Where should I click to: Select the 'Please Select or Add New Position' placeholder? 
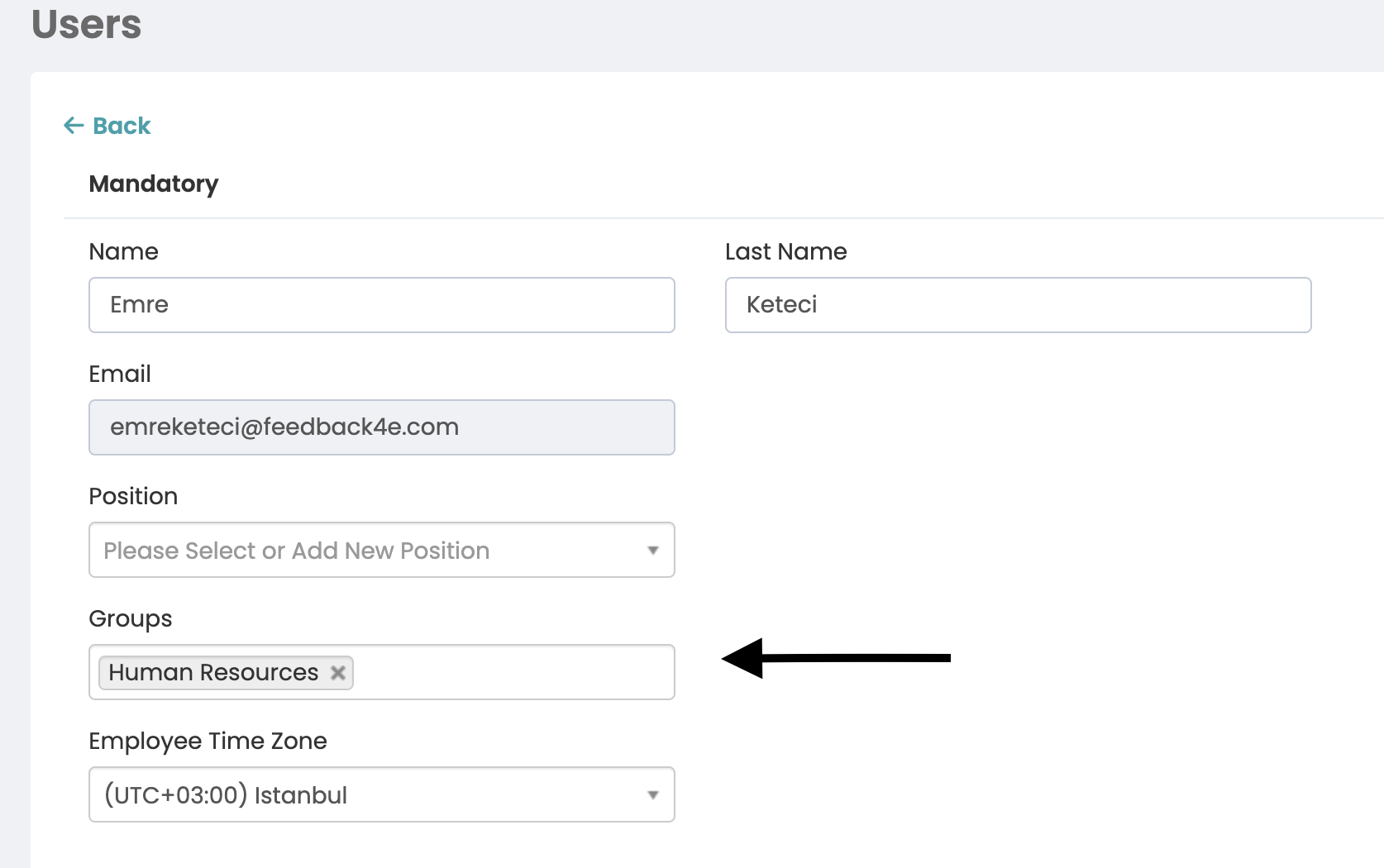click(x=296, y=551)
